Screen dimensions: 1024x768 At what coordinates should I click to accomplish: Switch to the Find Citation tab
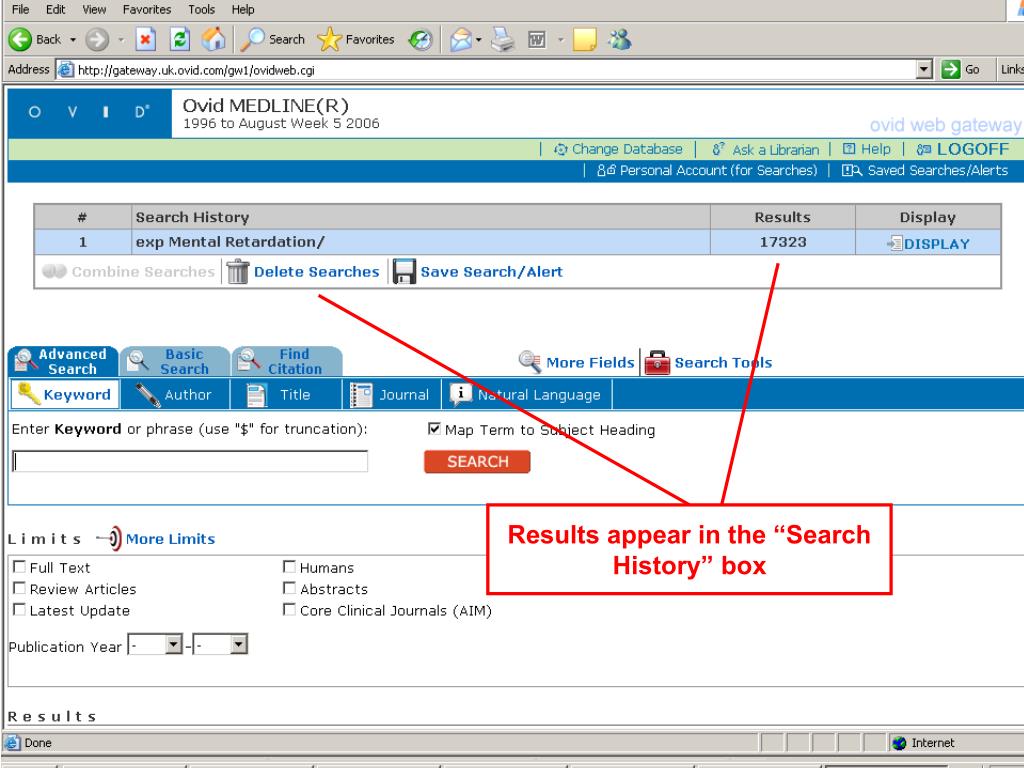click(287, 361)
